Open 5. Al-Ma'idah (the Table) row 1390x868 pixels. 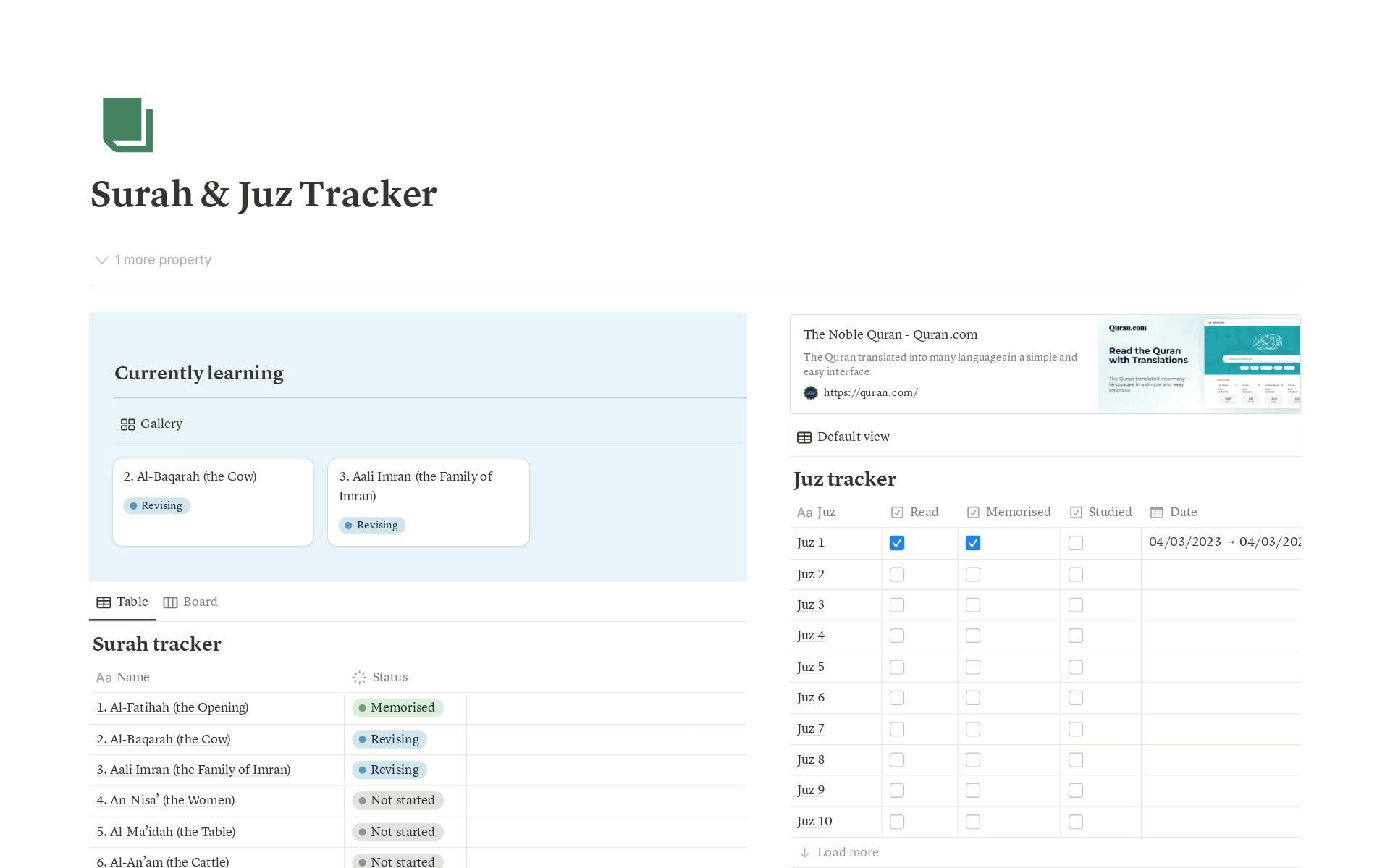coord(166,833)
